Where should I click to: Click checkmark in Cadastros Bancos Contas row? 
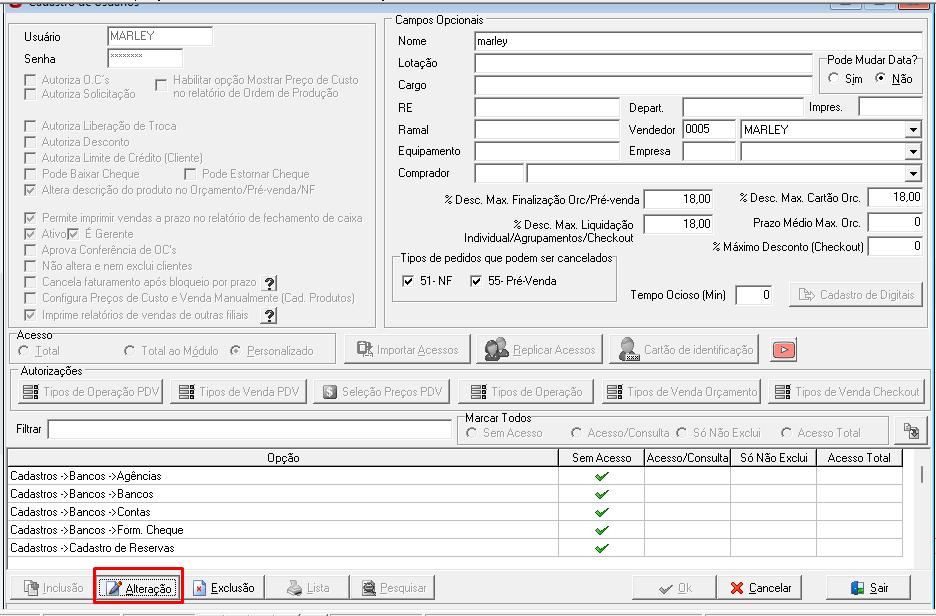(x=602, y=512)
